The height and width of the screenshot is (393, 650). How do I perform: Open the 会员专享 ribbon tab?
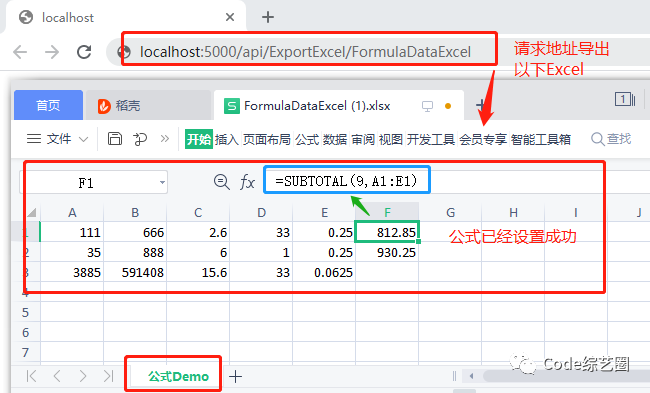483,139
